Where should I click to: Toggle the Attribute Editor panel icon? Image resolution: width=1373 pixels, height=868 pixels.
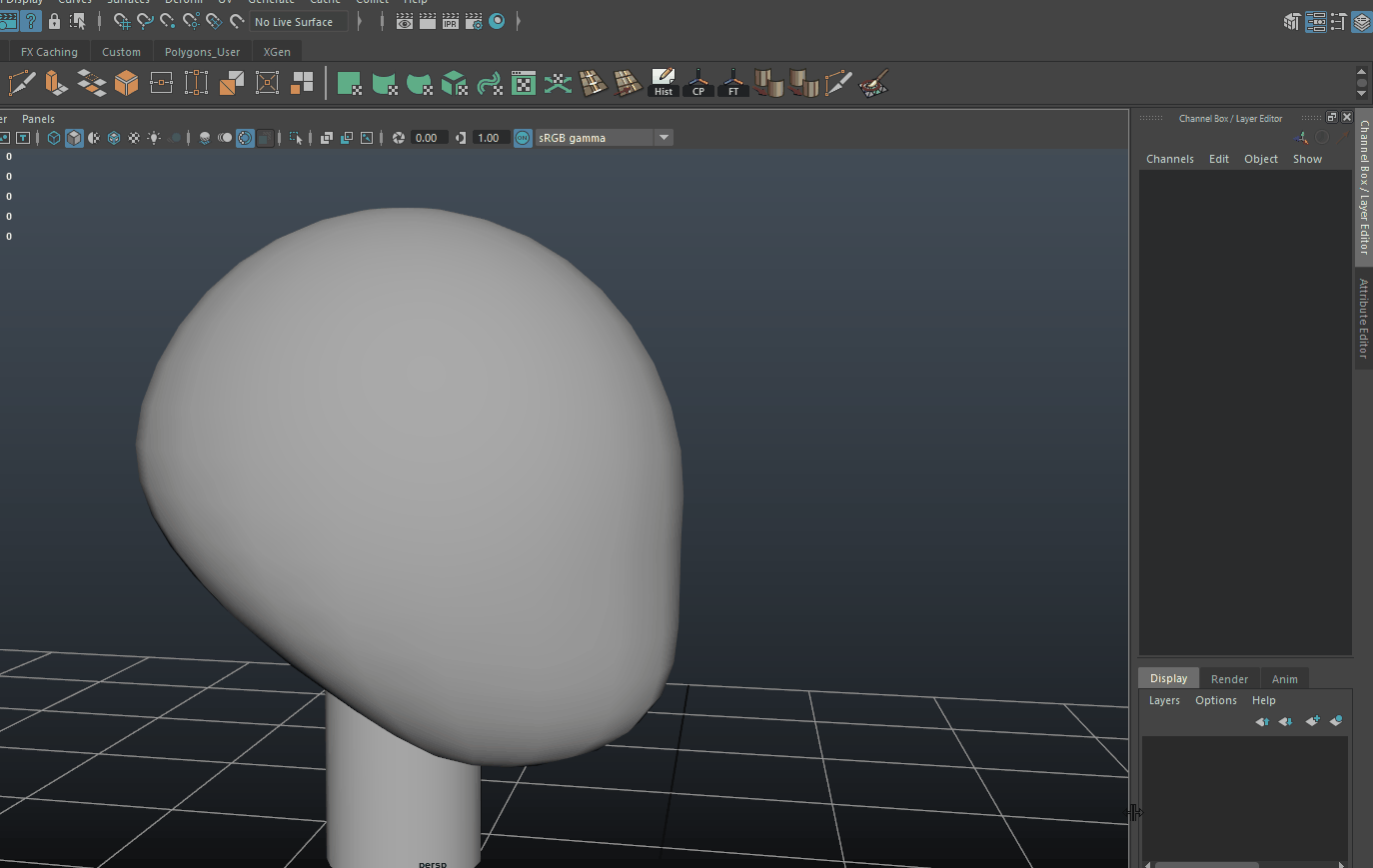point(1315,21)
